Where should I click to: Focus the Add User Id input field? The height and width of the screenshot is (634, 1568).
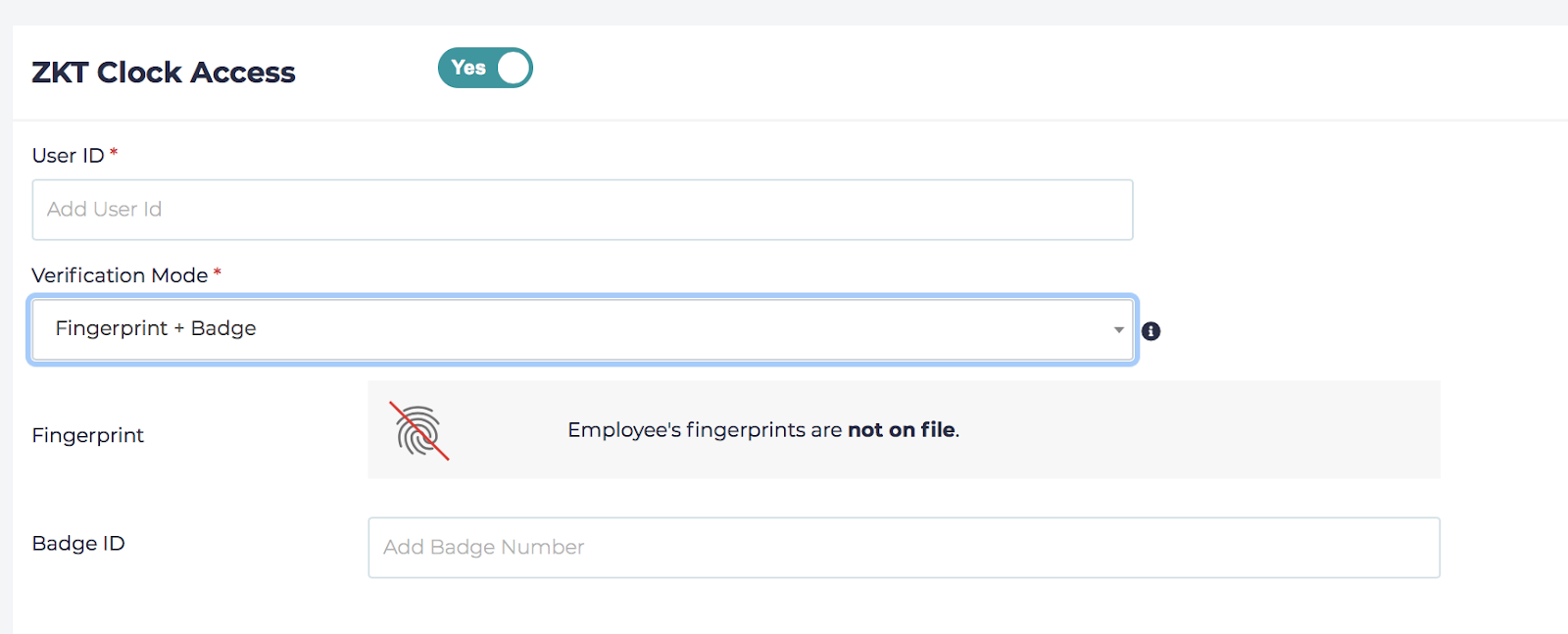coord(582,210)
